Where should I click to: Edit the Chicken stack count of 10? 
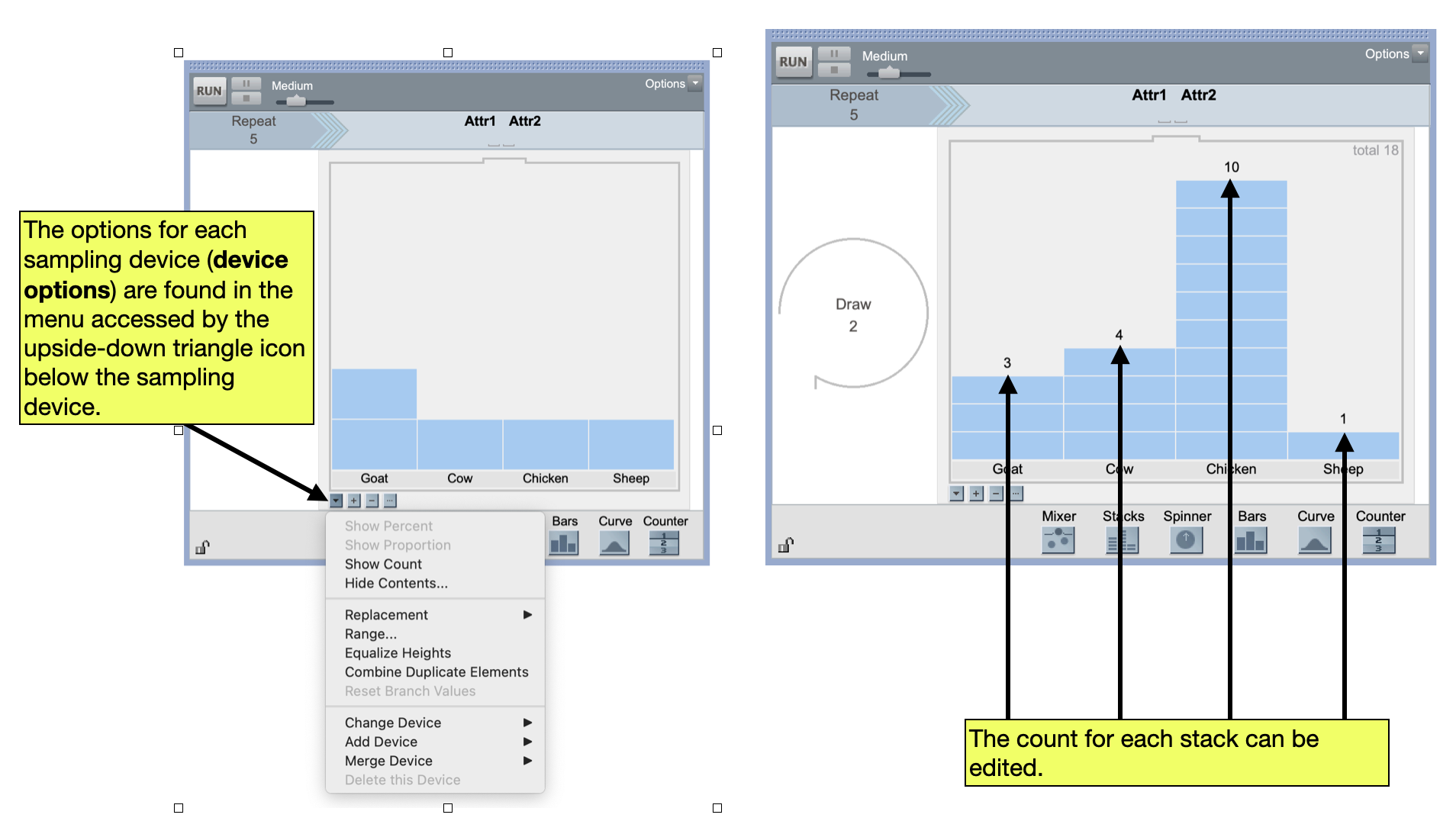pyautogui.click(x=1231, y=166)
